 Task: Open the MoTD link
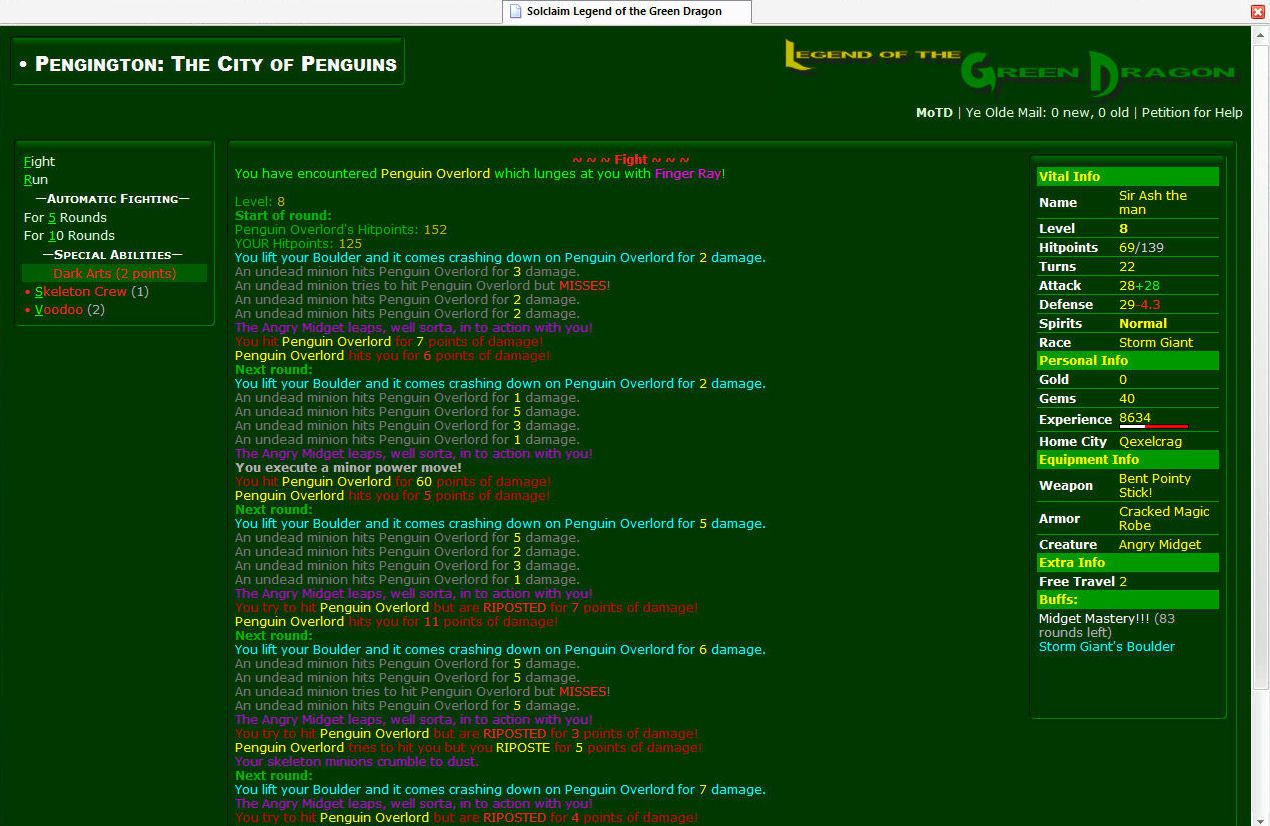pos(934,113)
